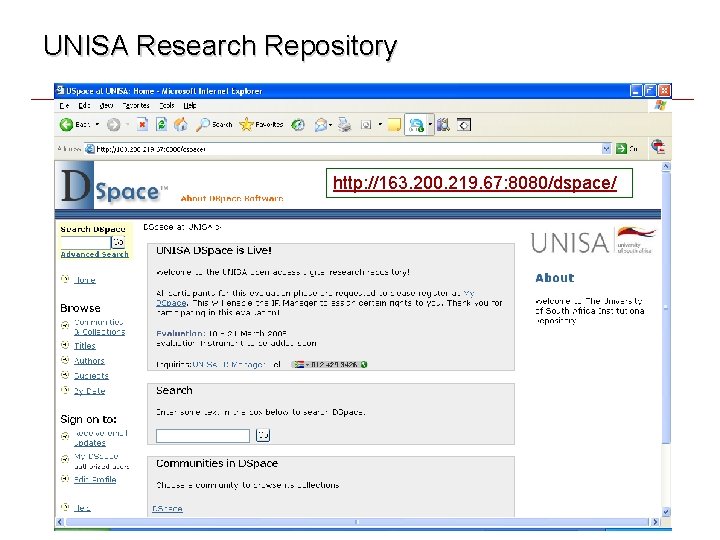Click the horizontal scrollbar left arrow
Image resolution: width=720 pixels, height=540 pixels.
tap(60, 522)
